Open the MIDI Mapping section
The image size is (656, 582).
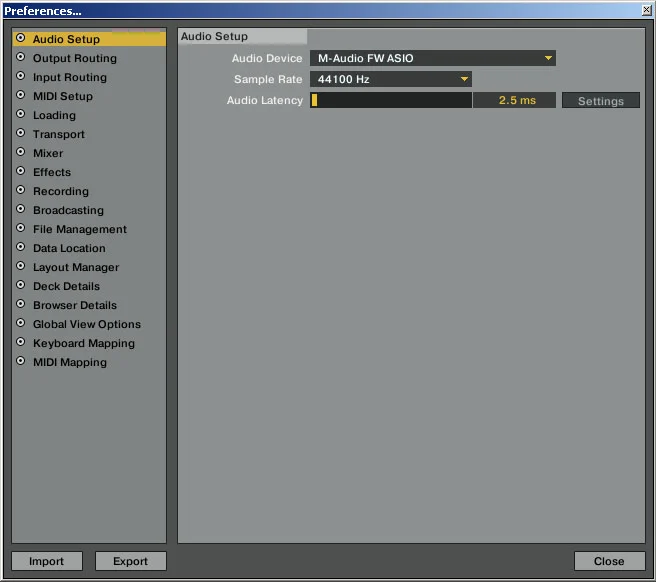pos(69,362)
